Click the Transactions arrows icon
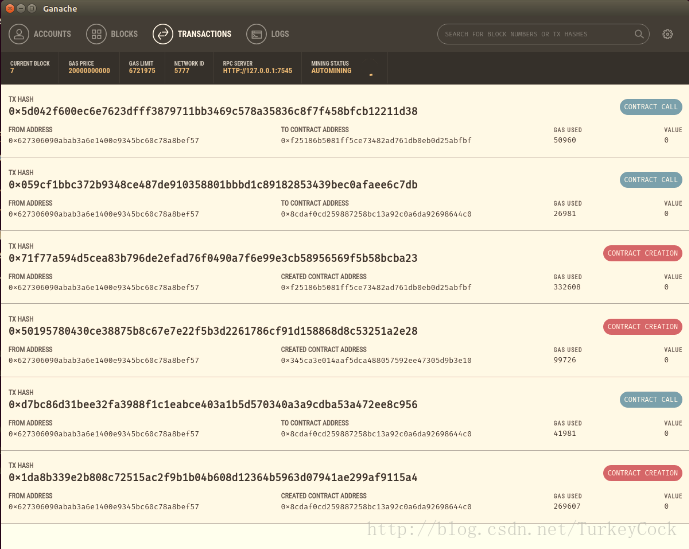Viewport: 689px width, 549px height. [163, 34]
